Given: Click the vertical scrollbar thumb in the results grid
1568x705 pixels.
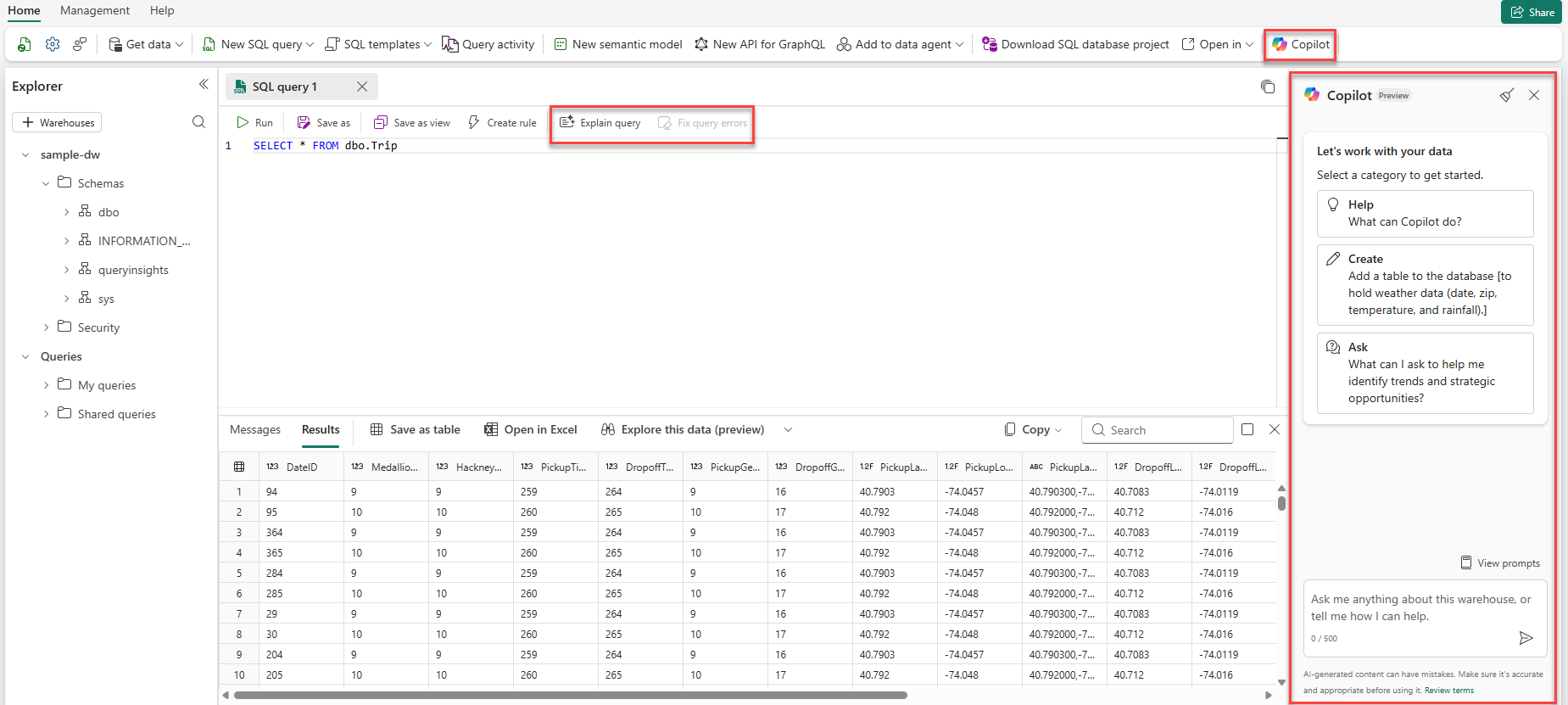Looking at the screenshot, I should click(x=1281, y=503).
